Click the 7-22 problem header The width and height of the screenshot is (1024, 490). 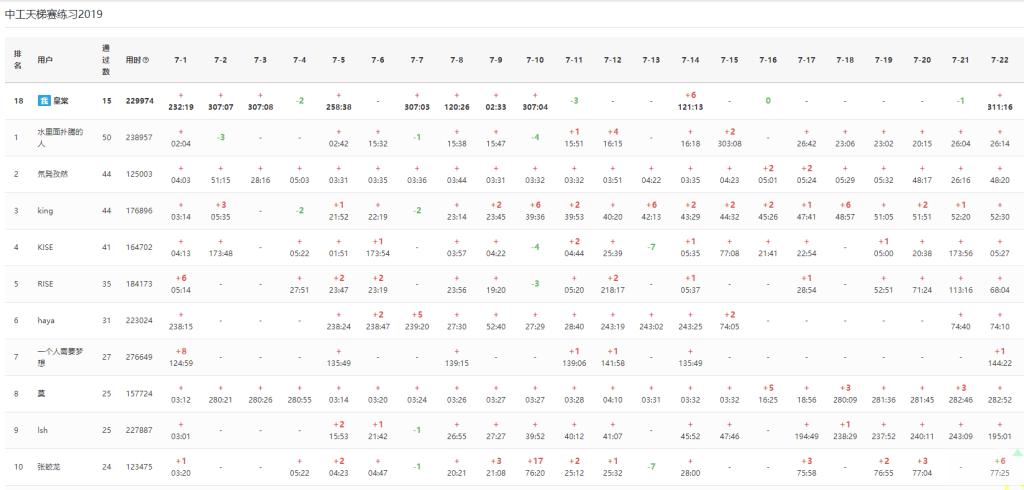point(1000,61)
